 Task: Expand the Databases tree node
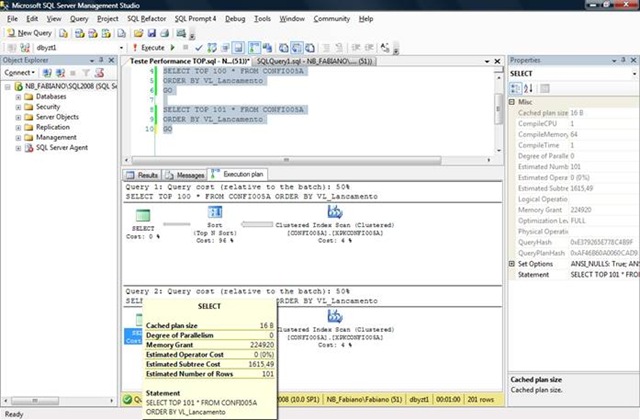[x=17, y=97]
